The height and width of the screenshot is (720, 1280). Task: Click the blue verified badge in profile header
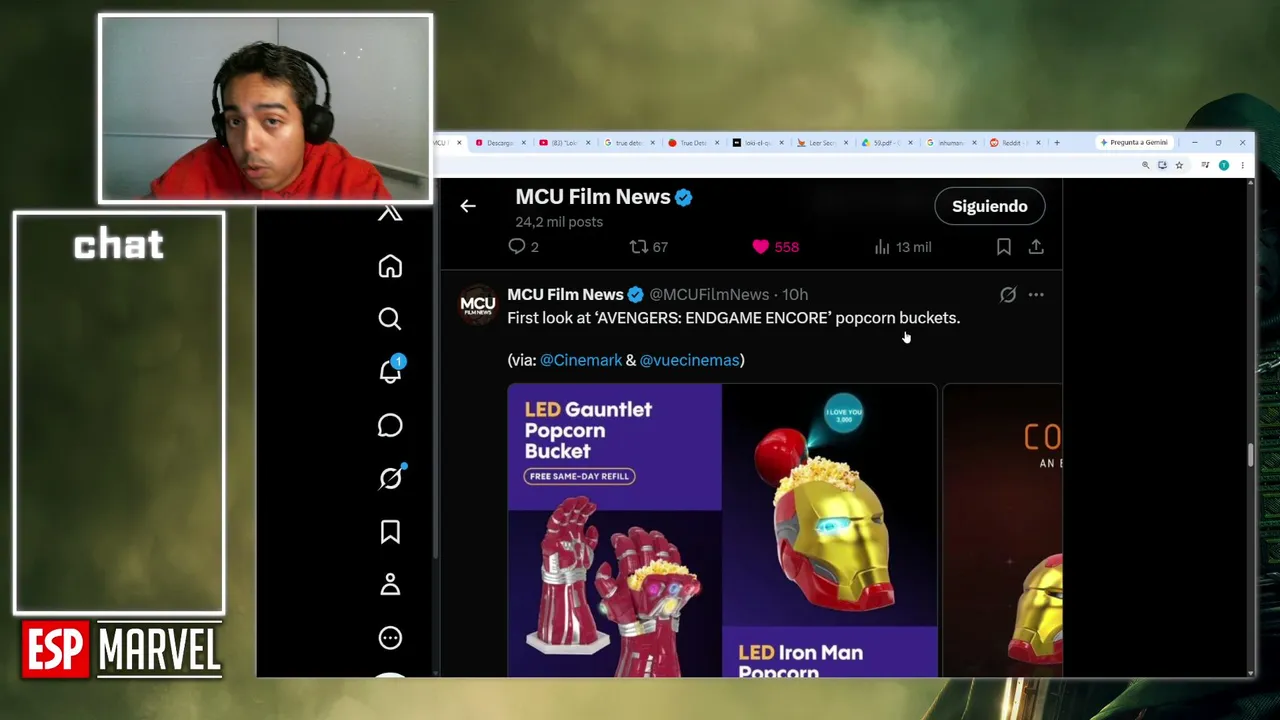click(684, 198)
